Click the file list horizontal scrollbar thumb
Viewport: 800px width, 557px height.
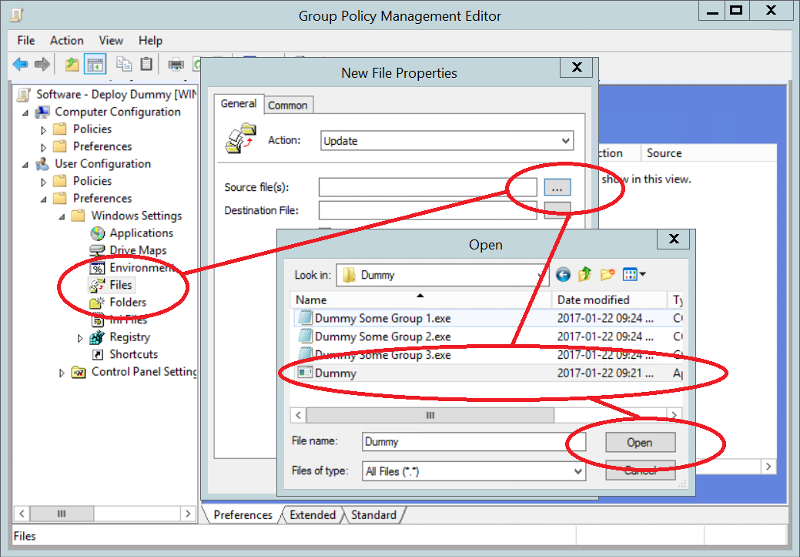tap(430, 415)
